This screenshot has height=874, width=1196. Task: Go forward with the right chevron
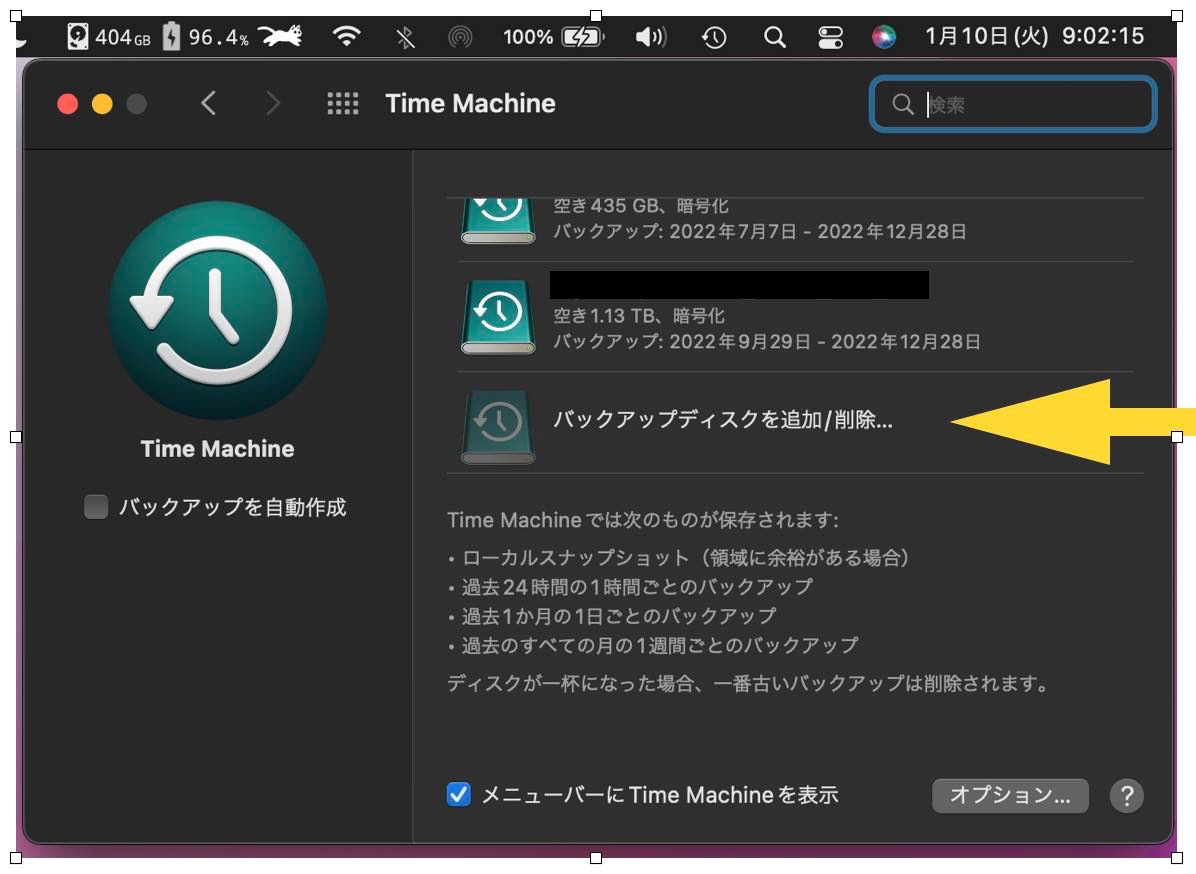tap(273, 103)
